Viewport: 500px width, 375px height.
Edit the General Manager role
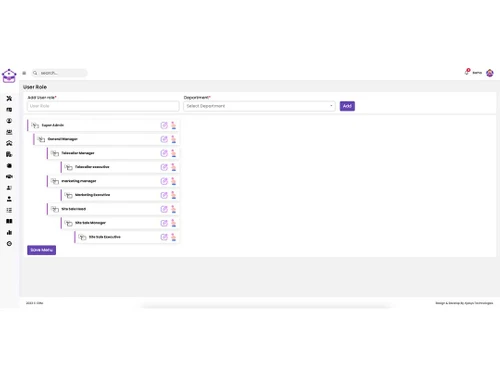pyautogui.click(x=164, y=139)
